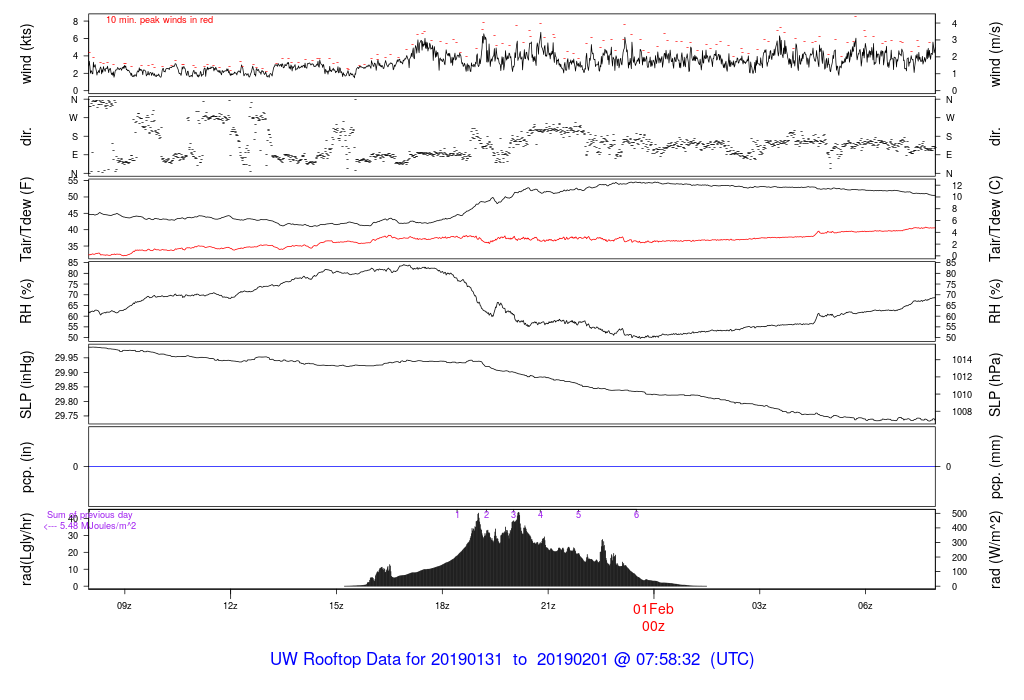Select the 03z time tick label
This screenshot has height=700, width=1024.
[759, 606]
